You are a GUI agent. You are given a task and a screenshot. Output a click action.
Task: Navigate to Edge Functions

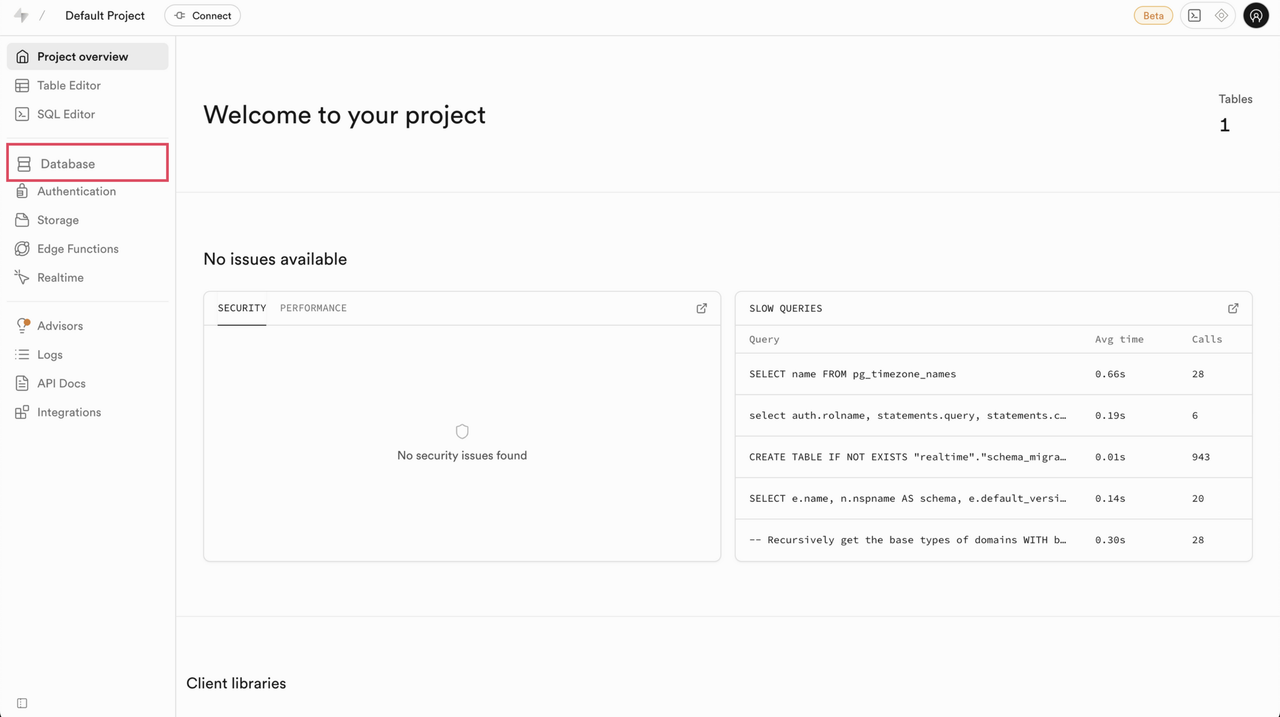click(77, 249)
